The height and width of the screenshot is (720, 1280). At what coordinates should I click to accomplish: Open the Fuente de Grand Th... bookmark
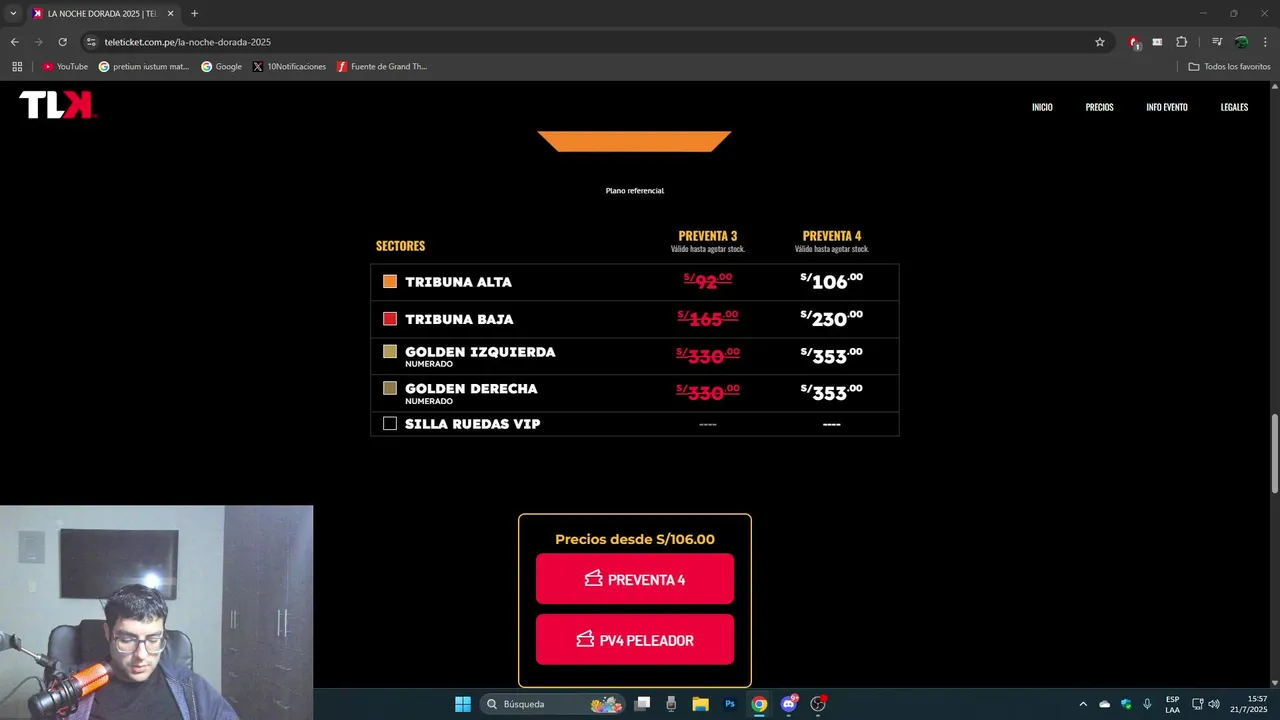[382, 67]
